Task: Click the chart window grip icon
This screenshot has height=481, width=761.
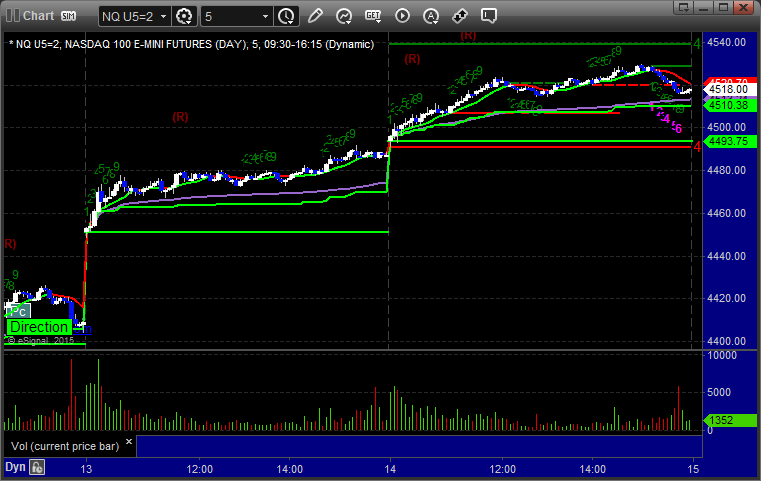Action: click(12, 16)
